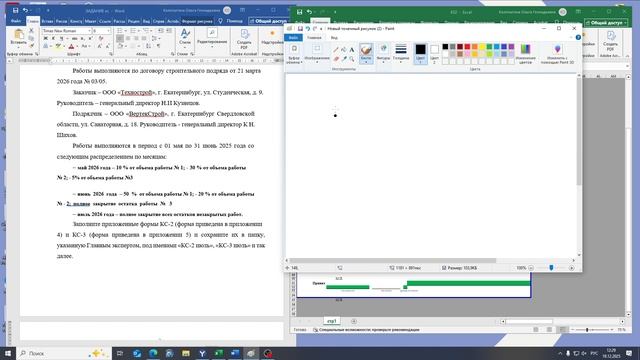Click Create PDF icon in Word ribbon

[x=244, y=39]
